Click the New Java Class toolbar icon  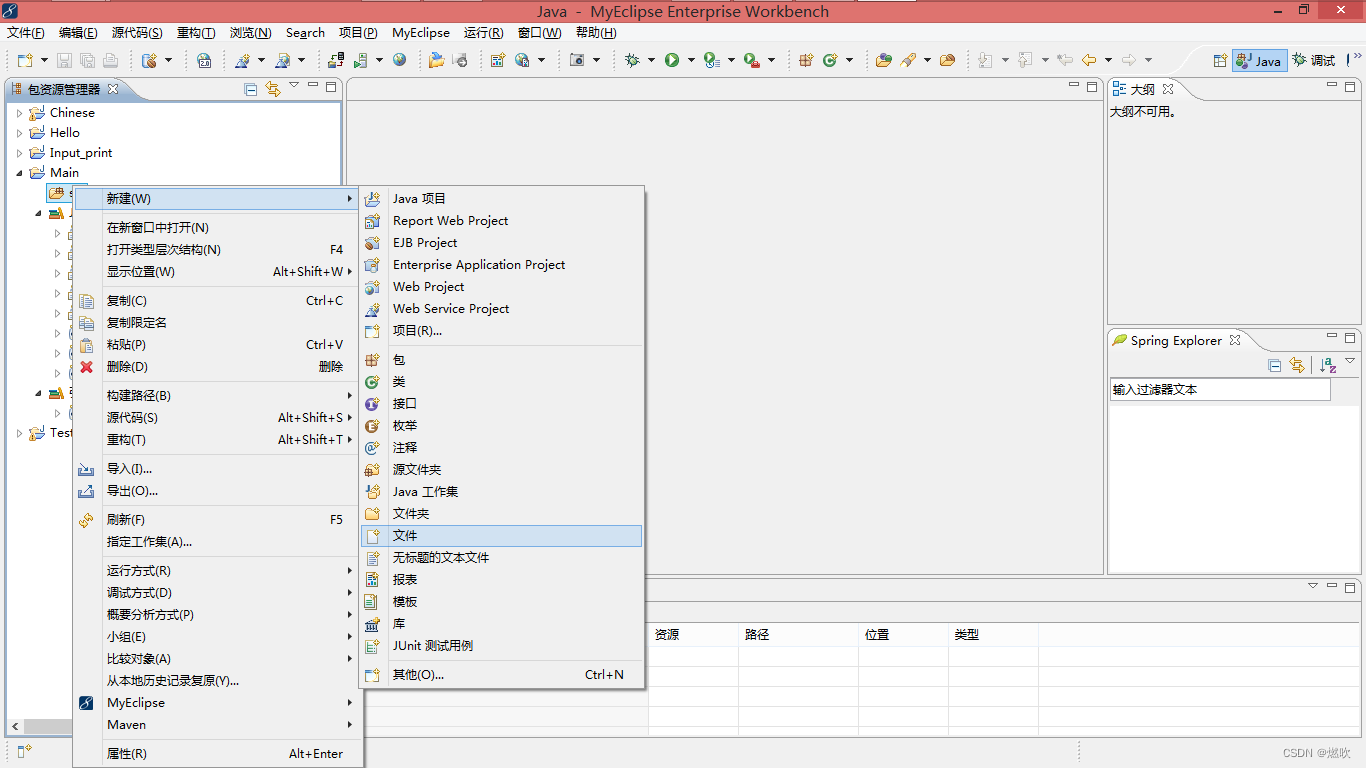(x=830, y=60)
